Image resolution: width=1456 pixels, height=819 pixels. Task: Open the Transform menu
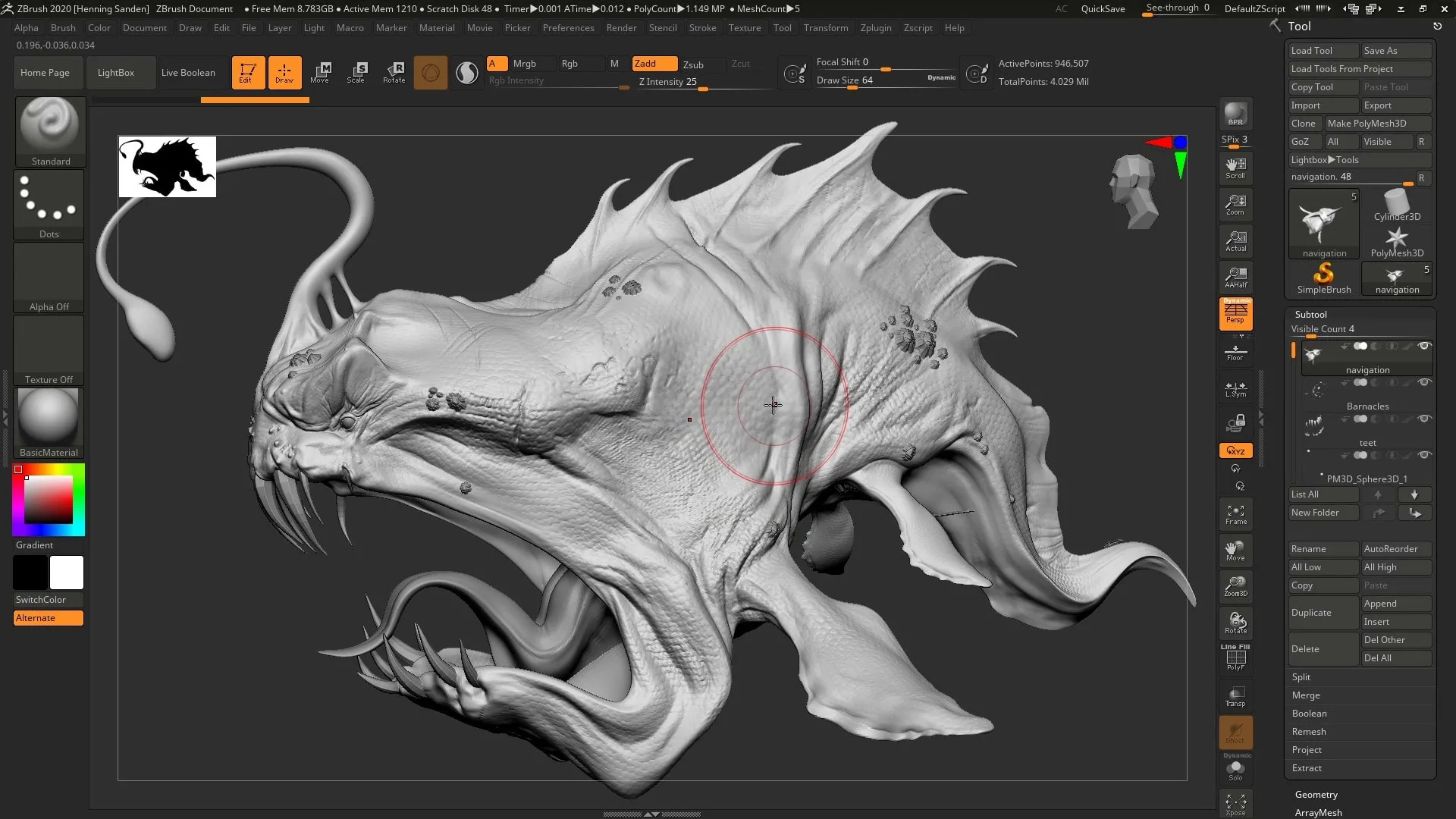(x=826, y=28)
